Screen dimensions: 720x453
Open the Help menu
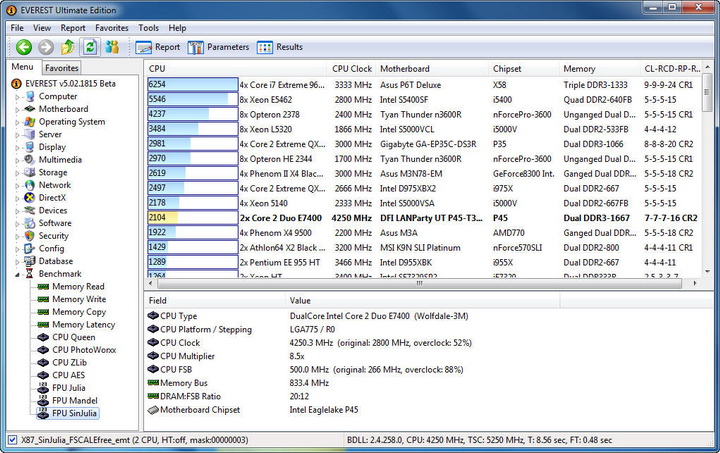tap(177, 28)
